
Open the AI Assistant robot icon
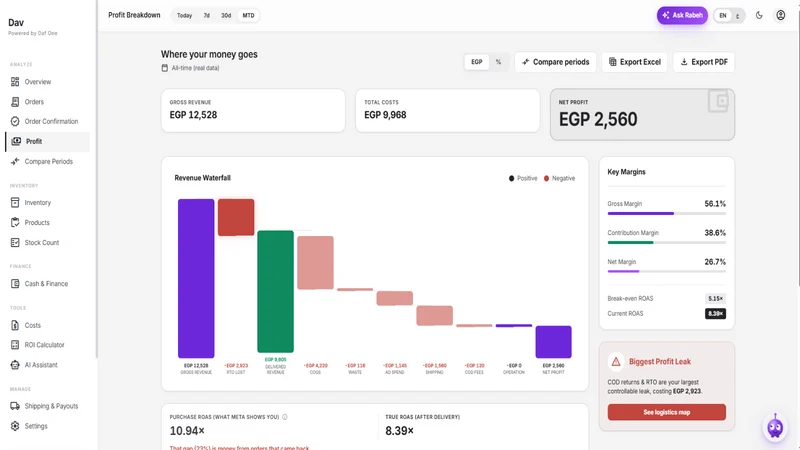click(15, 365)
